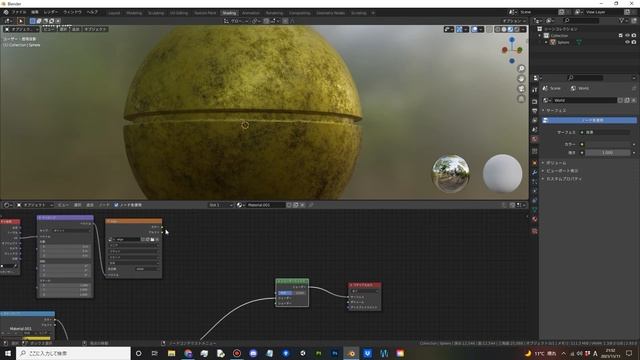Click the zoom magnifier viewport icon
This screenshot has width=640, height=360.
tap(521, 68)
